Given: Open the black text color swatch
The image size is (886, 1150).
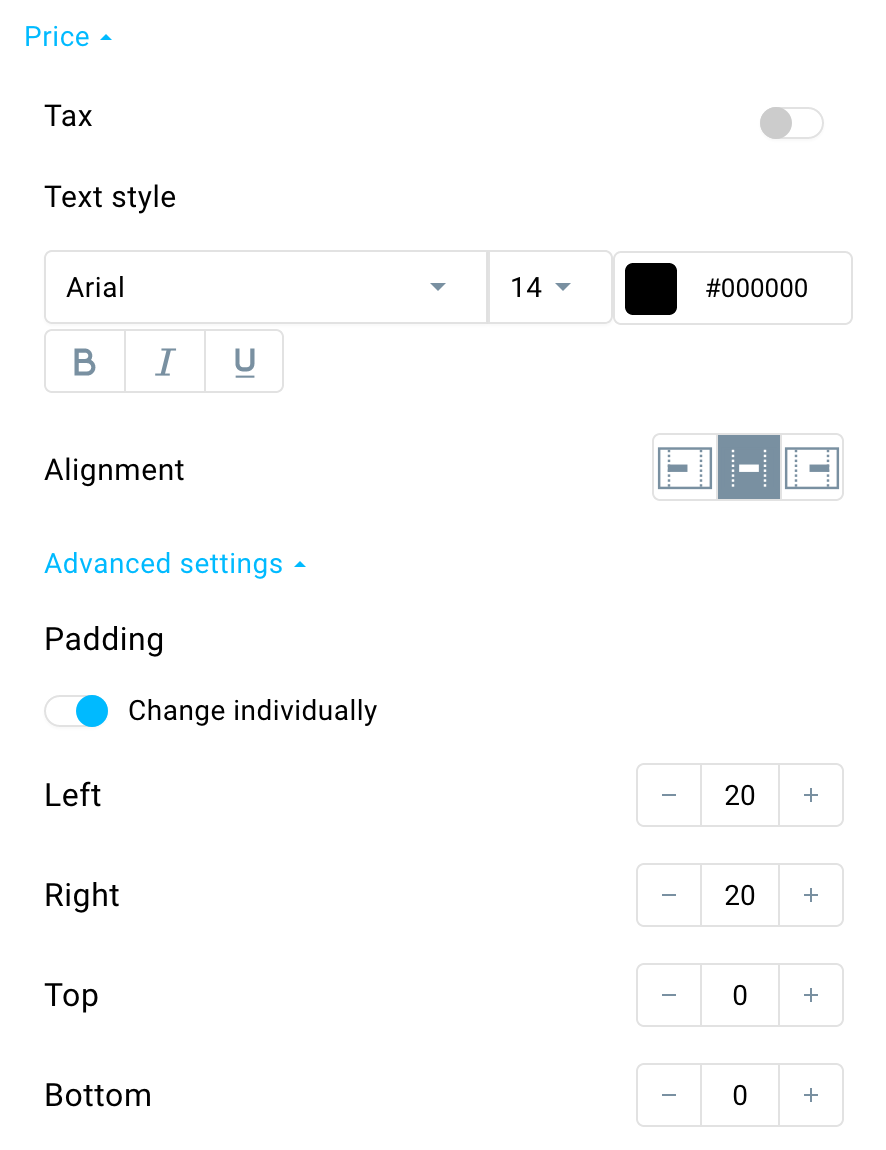Looking at the screenshot, I should pyautogui.click(x=651, y=288).
